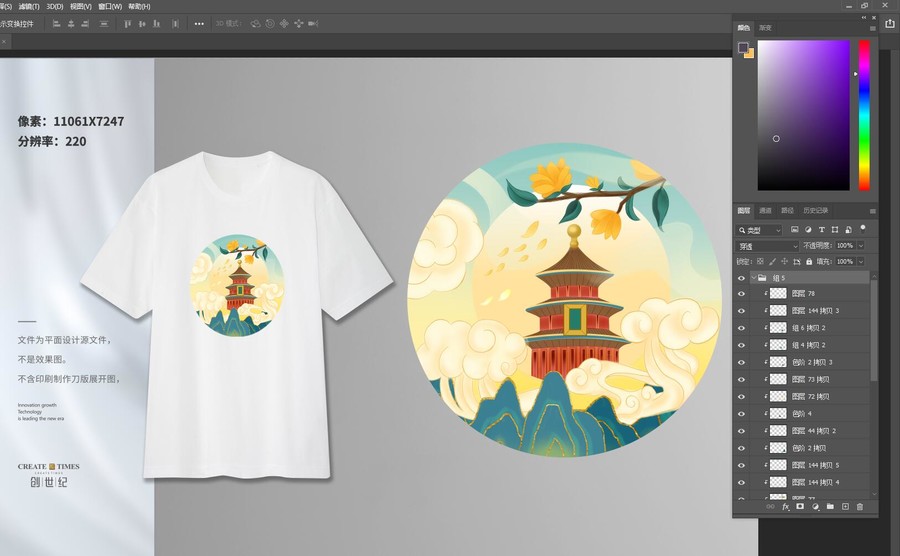The image size is (900, 556).
Task: Toggle visibility of 图层 144 拷贝 3
Action: tap(742, 310)
